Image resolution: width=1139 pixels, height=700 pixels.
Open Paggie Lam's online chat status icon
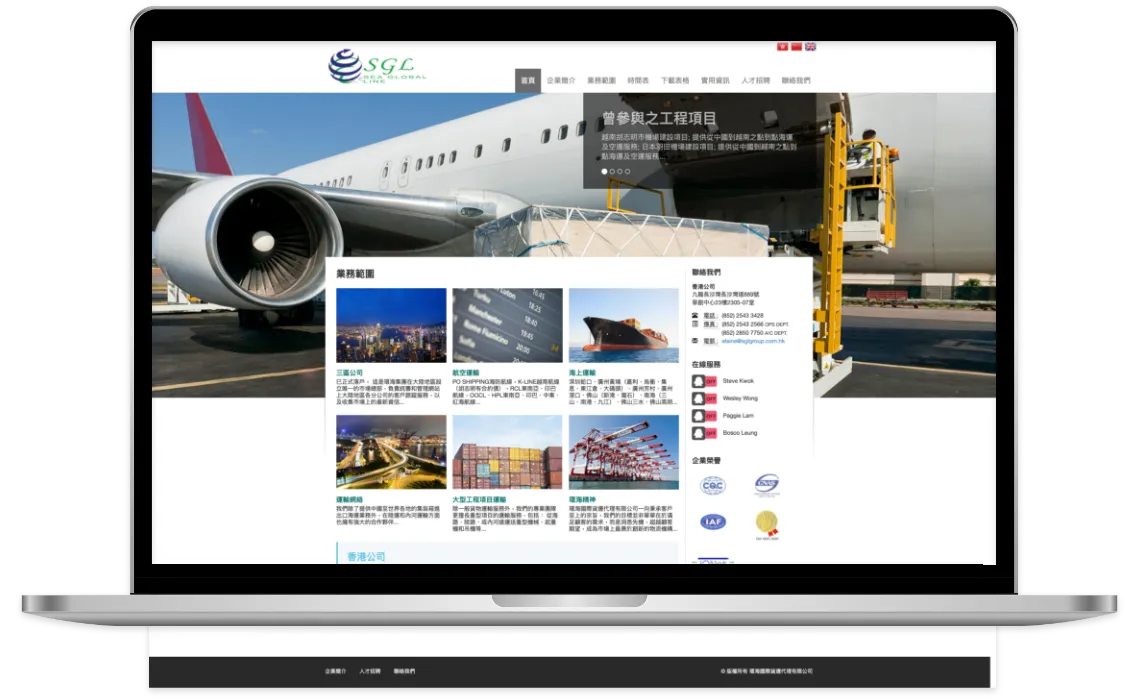704,416
